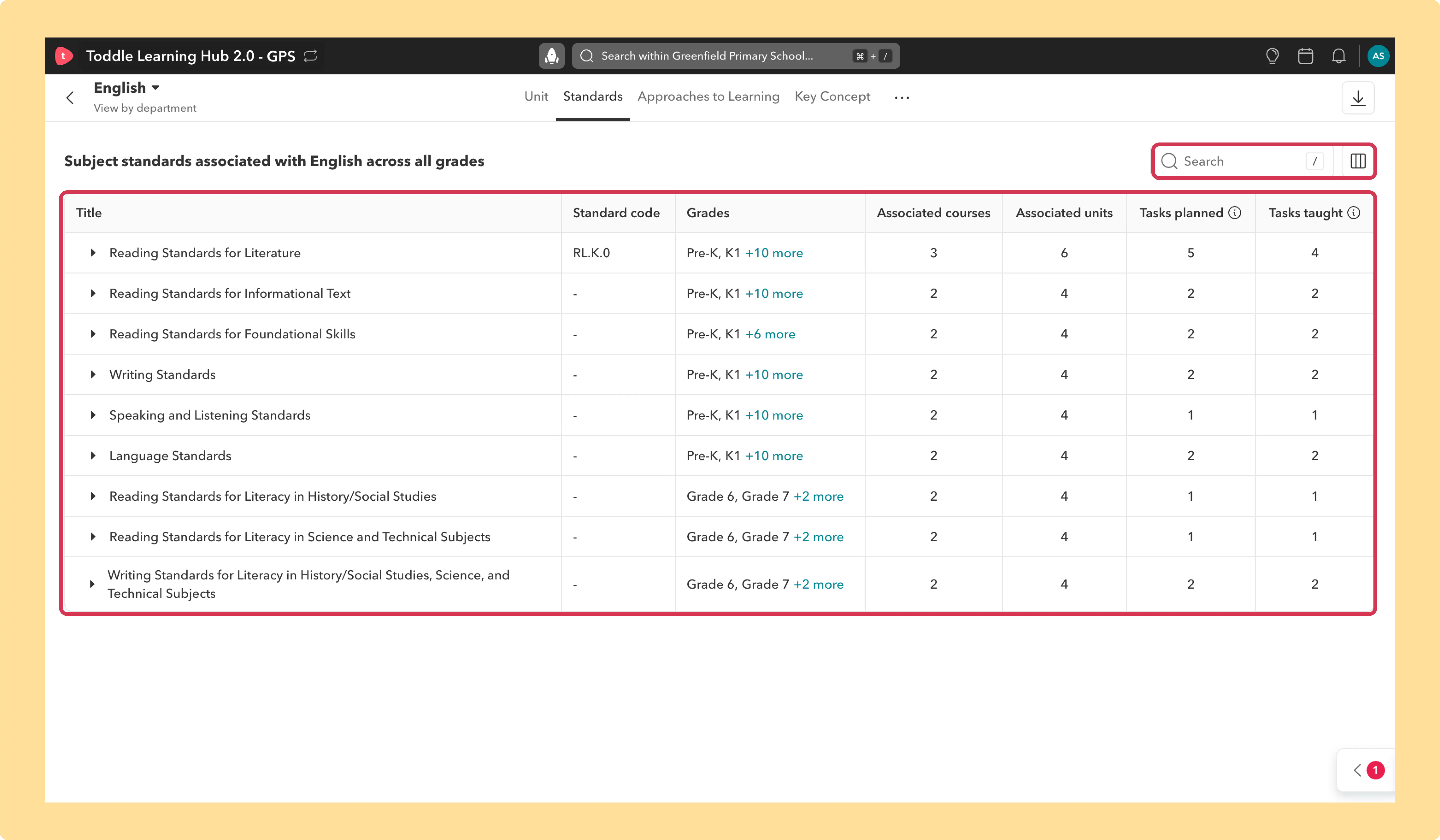Click the Tasks taught info icon

pyautogui.click(x=1354, y=213)
